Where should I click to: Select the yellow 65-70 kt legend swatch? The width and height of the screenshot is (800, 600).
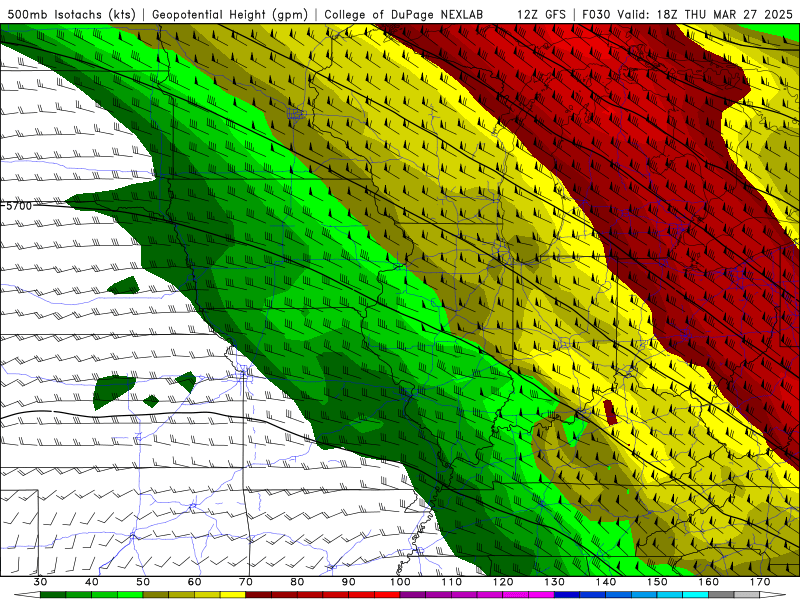[x=233, y=595]
